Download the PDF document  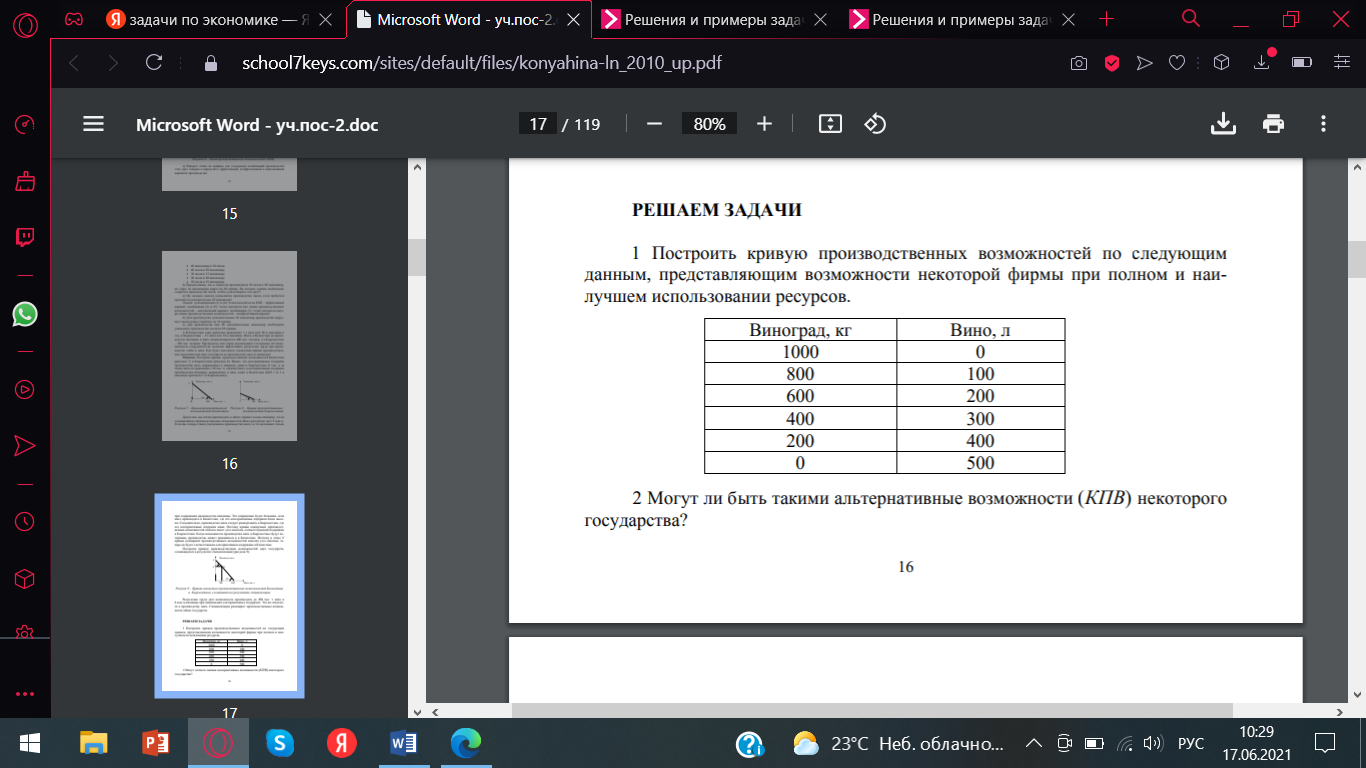(1222, 123)
